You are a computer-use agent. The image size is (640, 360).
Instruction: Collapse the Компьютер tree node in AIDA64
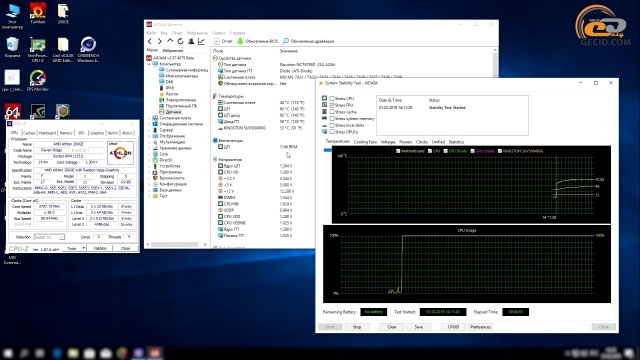(x=149, y=64)
